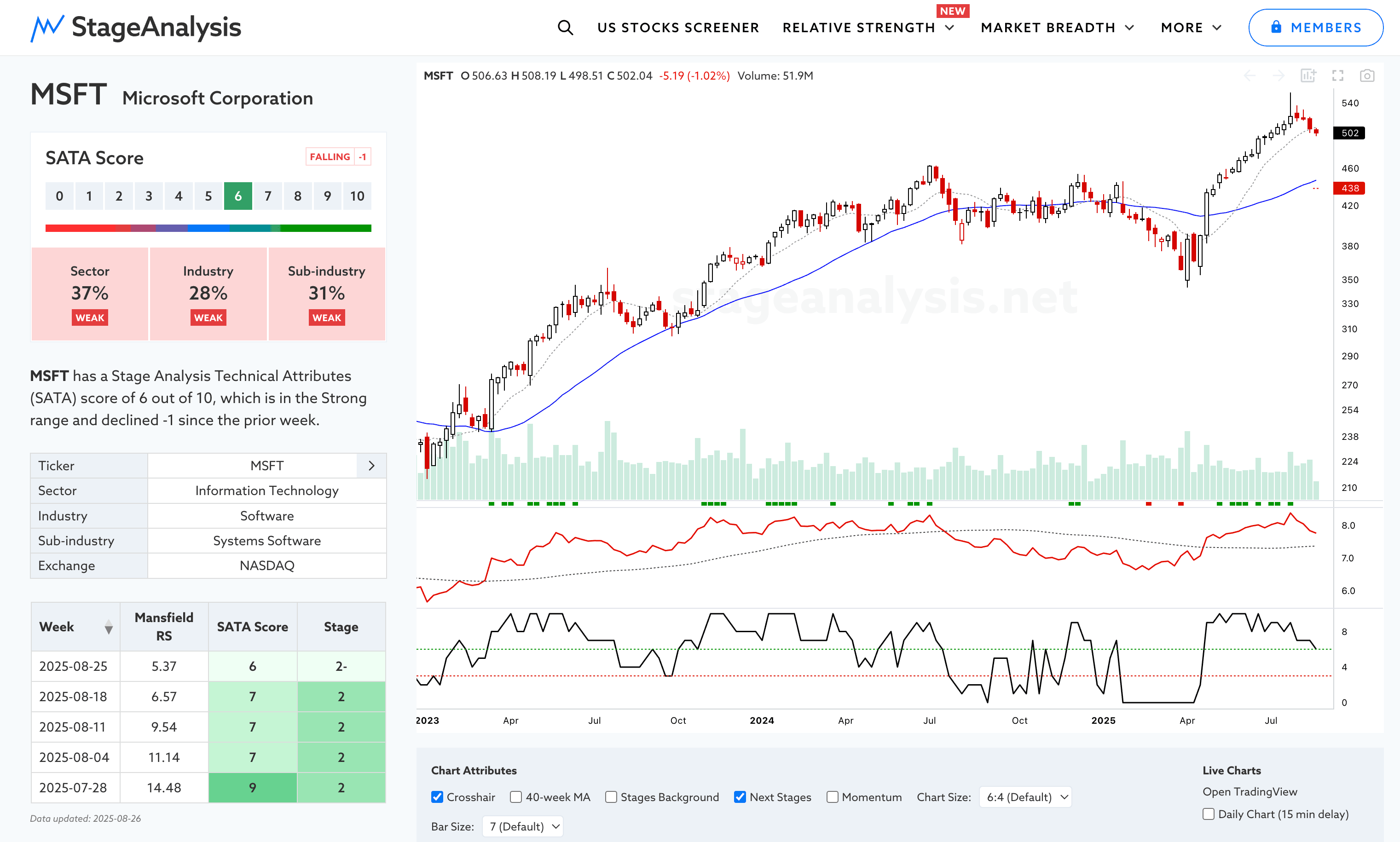Open the Chart Size dropdown
Image resolution: width=1400 pixels, height=842 pixels.
(1025, 797)
